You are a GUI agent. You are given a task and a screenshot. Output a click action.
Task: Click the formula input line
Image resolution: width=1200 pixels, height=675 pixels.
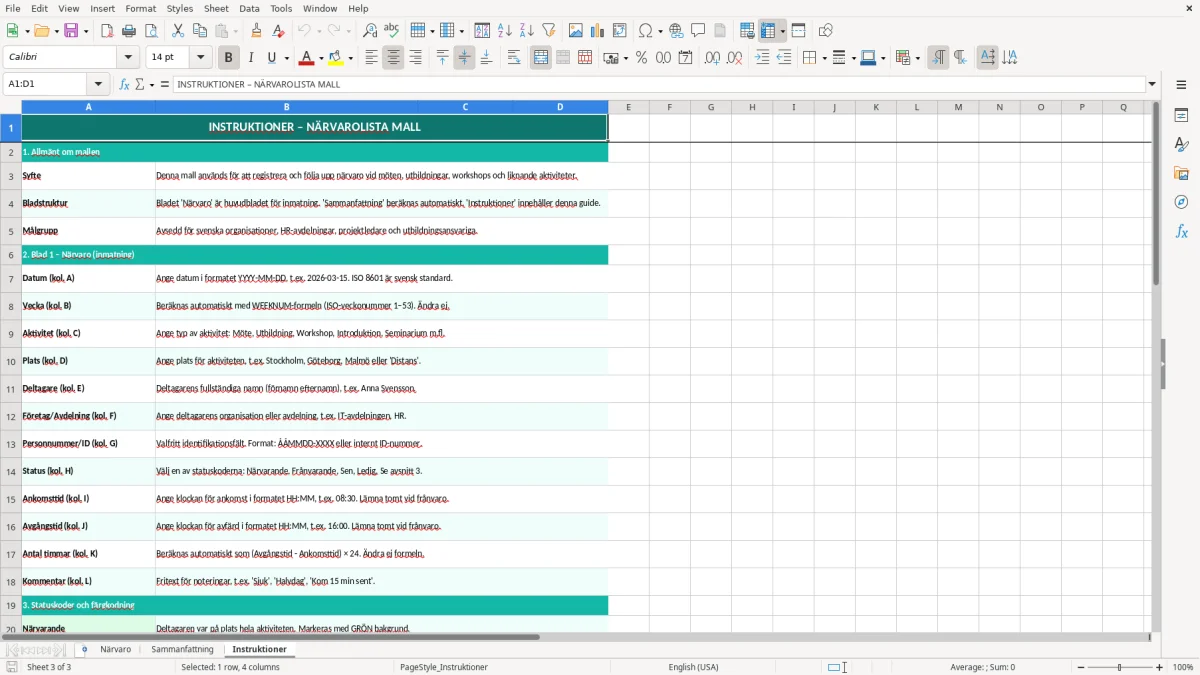pos(659,84)
